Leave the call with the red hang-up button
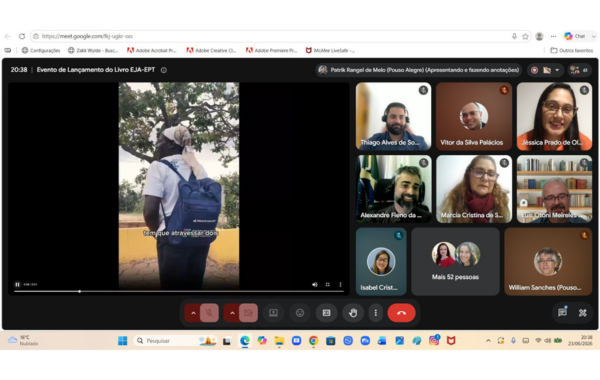This screenshot has width=600, height=380. pyautogui.click(x=401, y=313)
